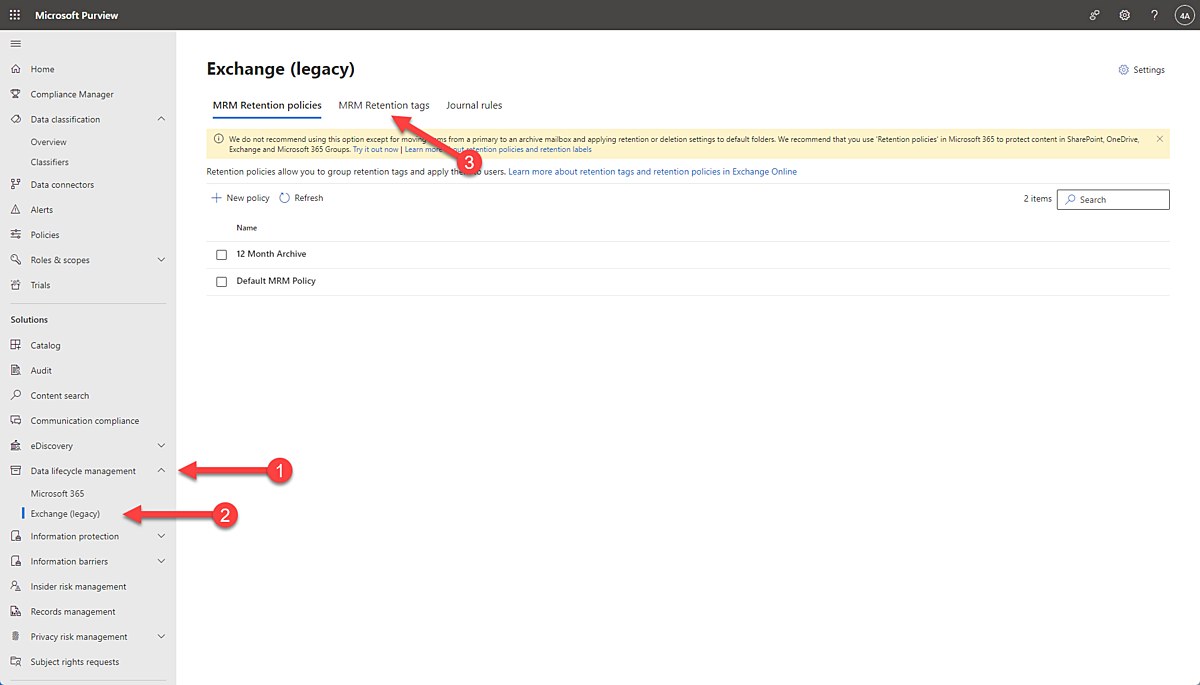The width and height of the screenshot is (1200, 685).
Task: Click the Search policies field
Action: tap(1113, 200)
